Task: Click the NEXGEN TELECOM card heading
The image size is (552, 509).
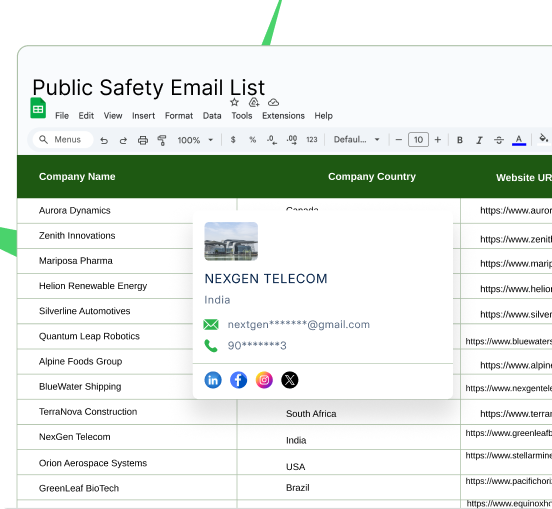Action: click(x=266, y=279)
